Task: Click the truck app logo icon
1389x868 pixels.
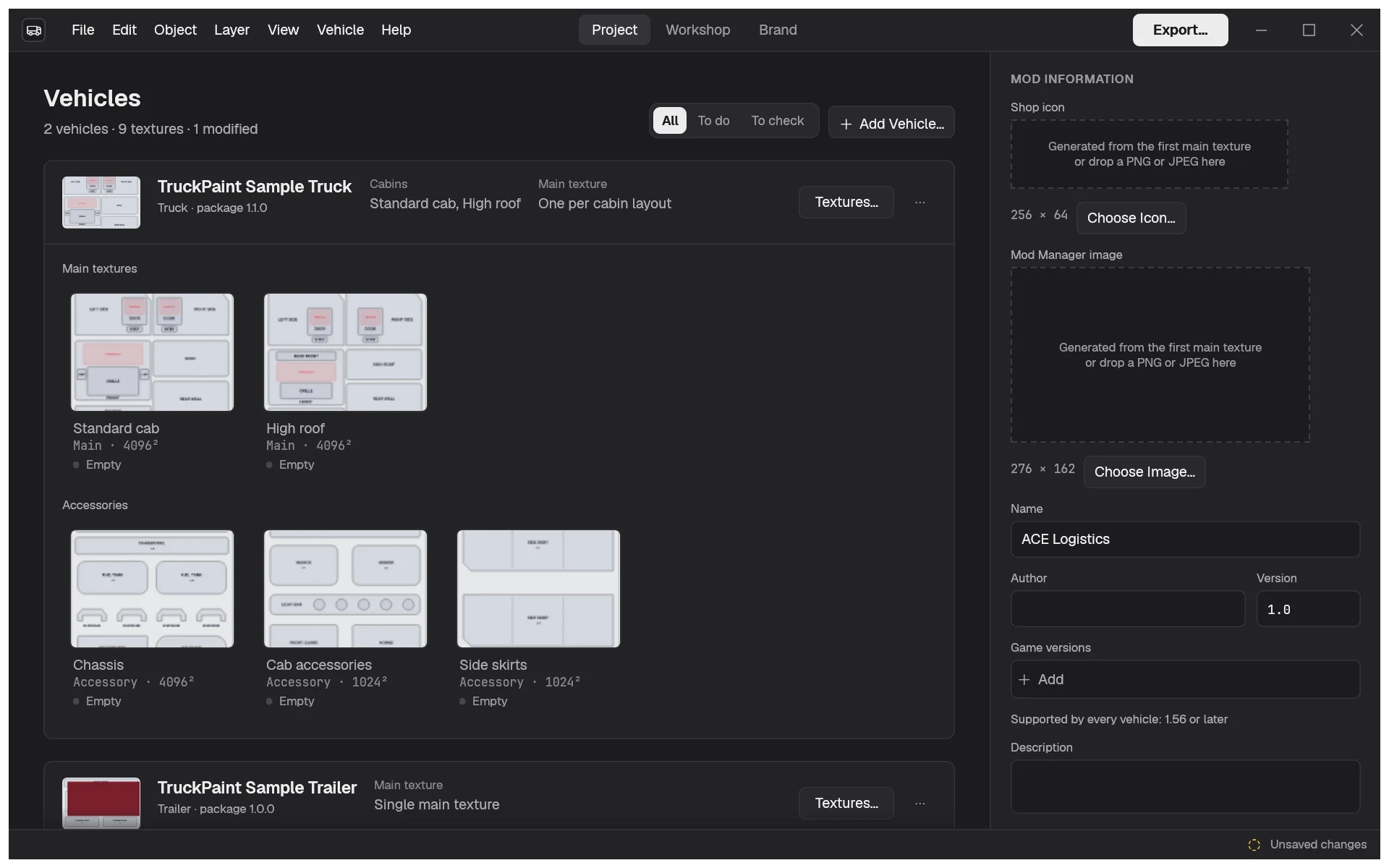Action: 34,30
